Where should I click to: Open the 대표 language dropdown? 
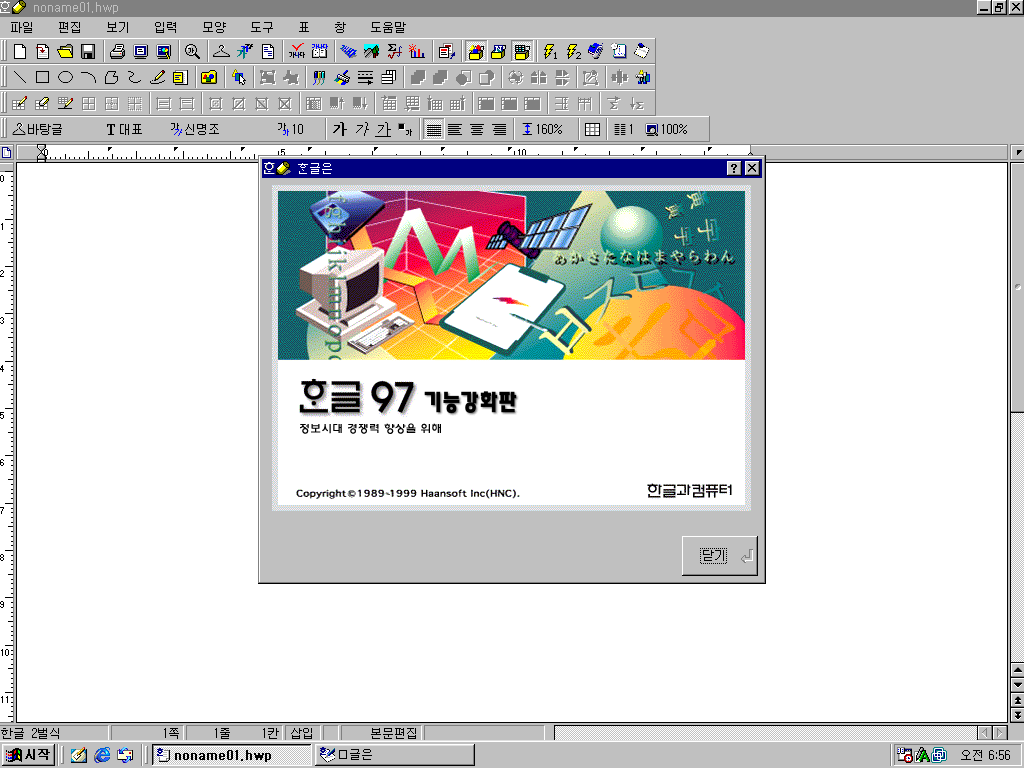tap(124, 129)
